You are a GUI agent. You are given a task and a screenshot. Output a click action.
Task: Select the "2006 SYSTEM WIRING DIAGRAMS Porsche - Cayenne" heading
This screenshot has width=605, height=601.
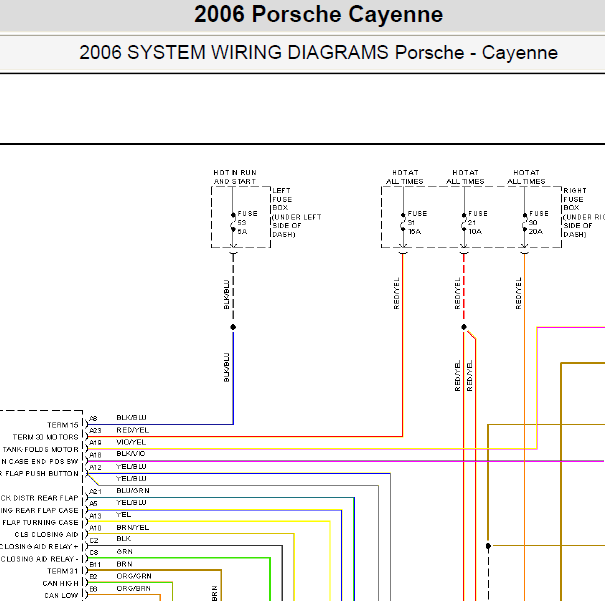(318, 52)
